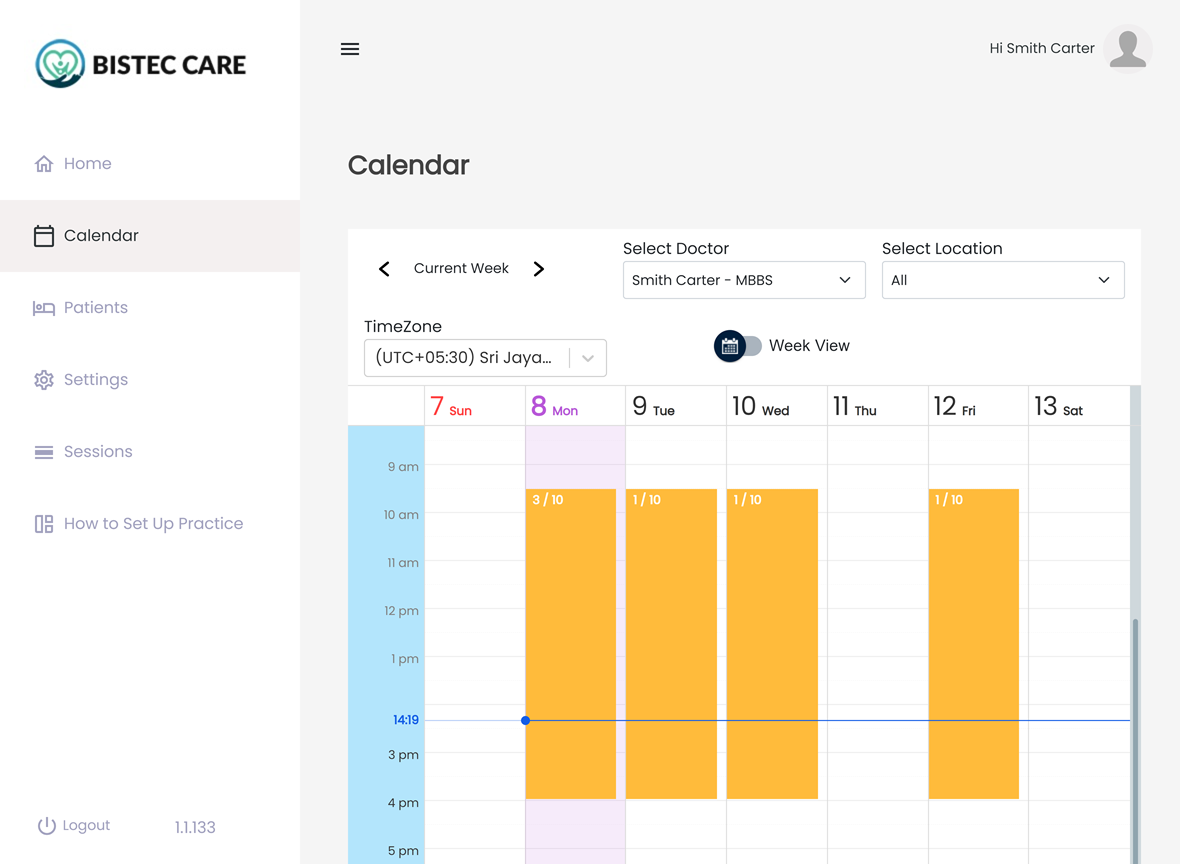The image size is (1180, 864).
Task: Click the Current Week label
Action: click(461, 269)
